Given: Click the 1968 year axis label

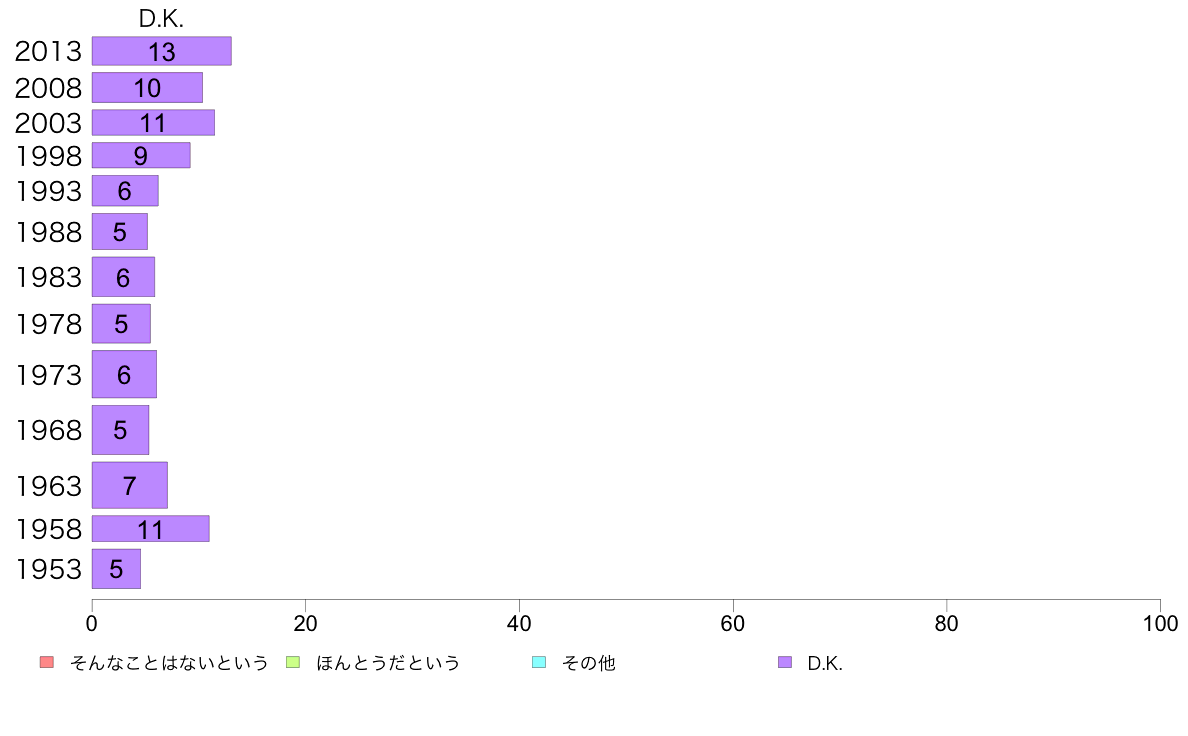Looking at the screenshot, I should 49,431.
